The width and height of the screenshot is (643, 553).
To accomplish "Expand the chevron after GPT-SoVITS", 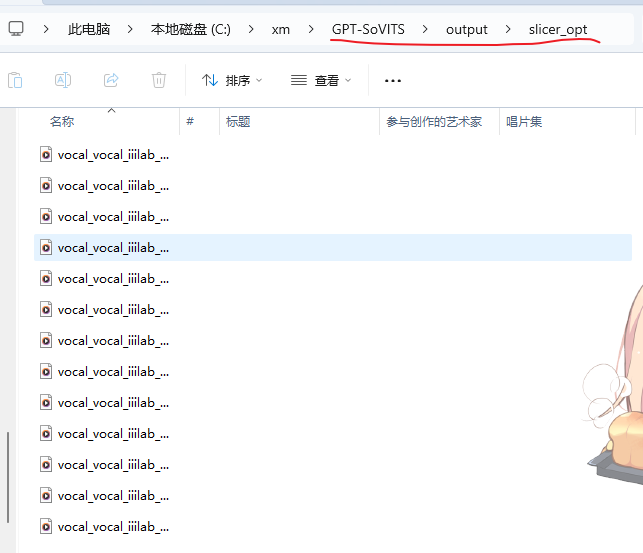I will (425, 29).
